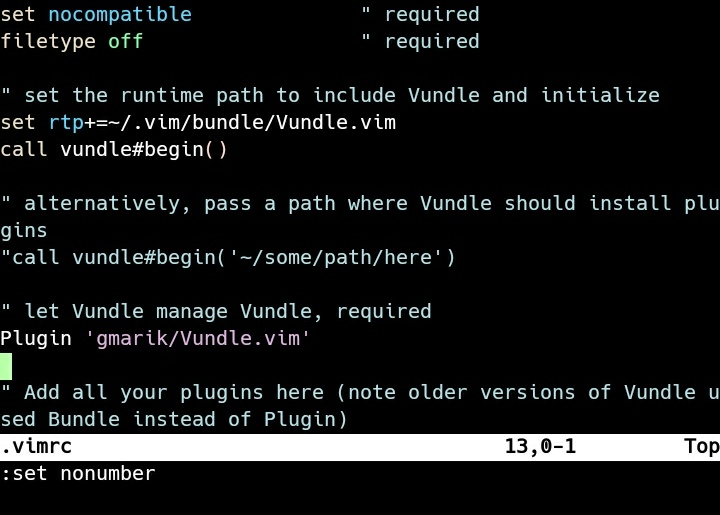Image resolution: width=720 pixels, height=515 pixels.
Task: Click the green 'off' value after filetype
Action: point(125,41)
